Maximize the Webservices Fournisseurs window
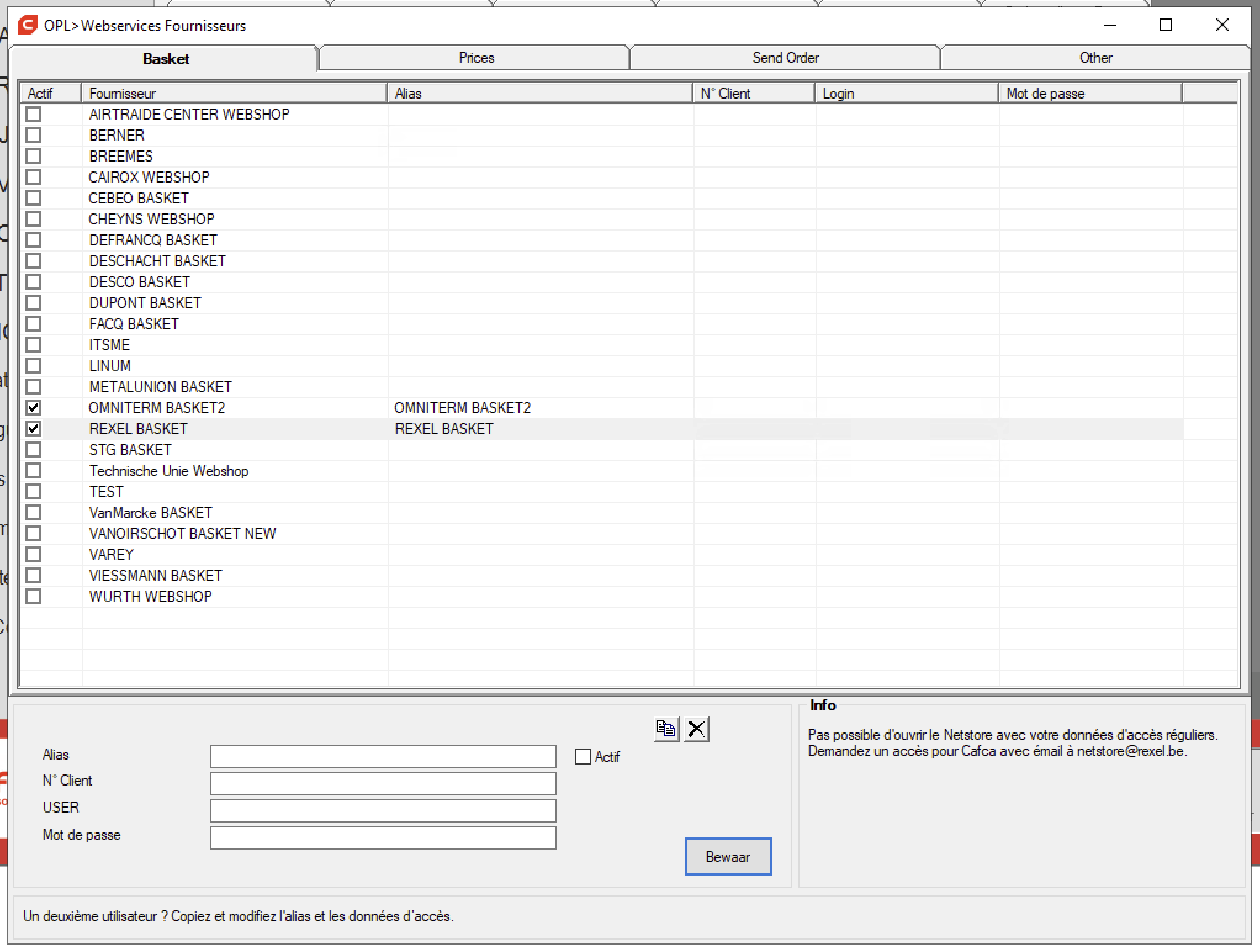 [1165, 25]
